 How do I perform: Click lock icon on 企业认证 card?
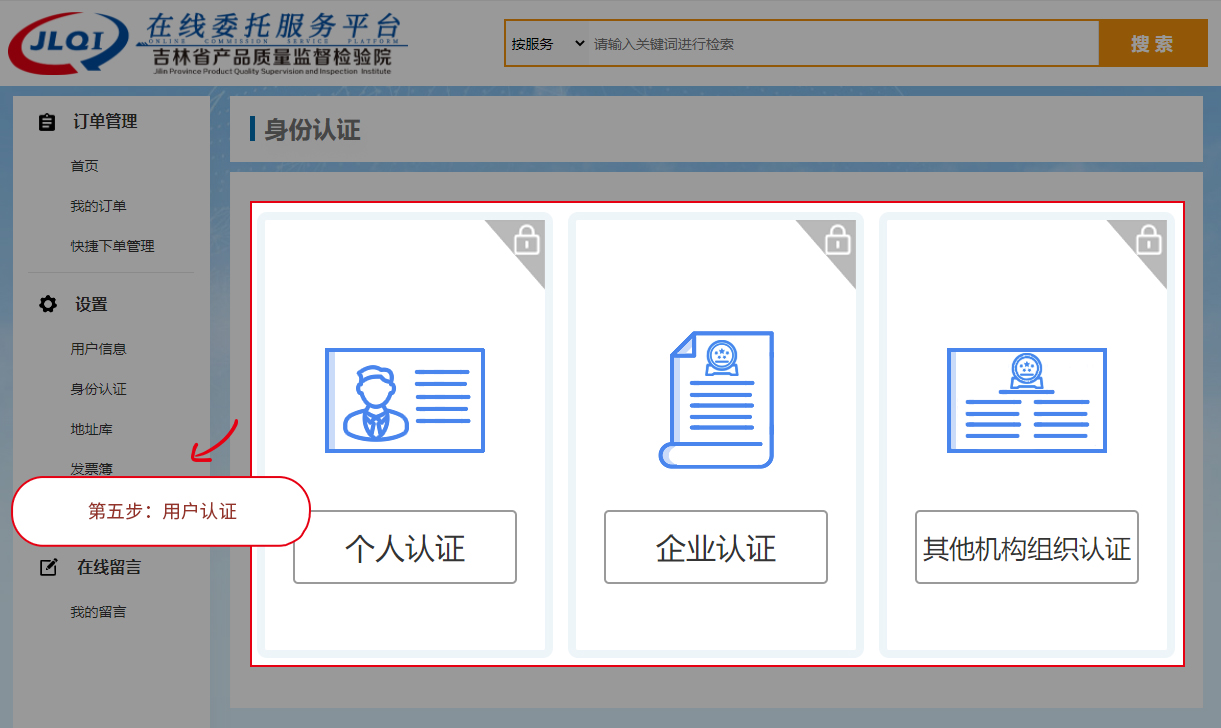tap(838, 240)
